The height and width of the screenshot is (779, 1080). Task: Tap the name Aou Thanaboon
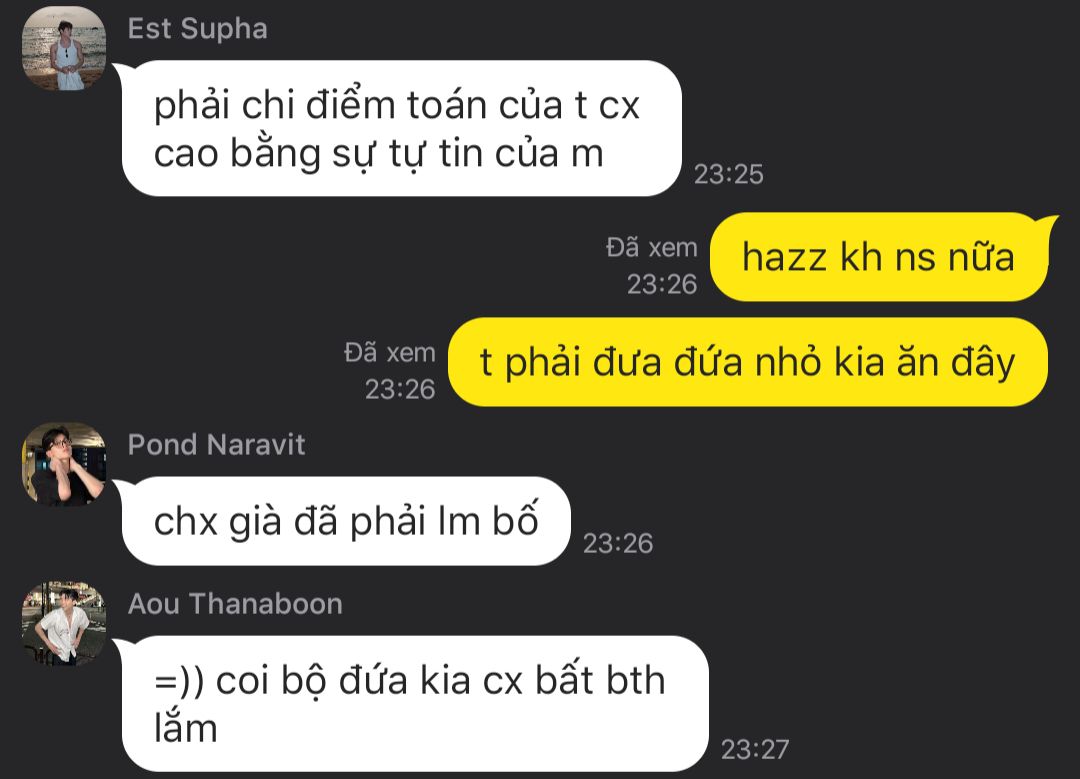point(235,604)
